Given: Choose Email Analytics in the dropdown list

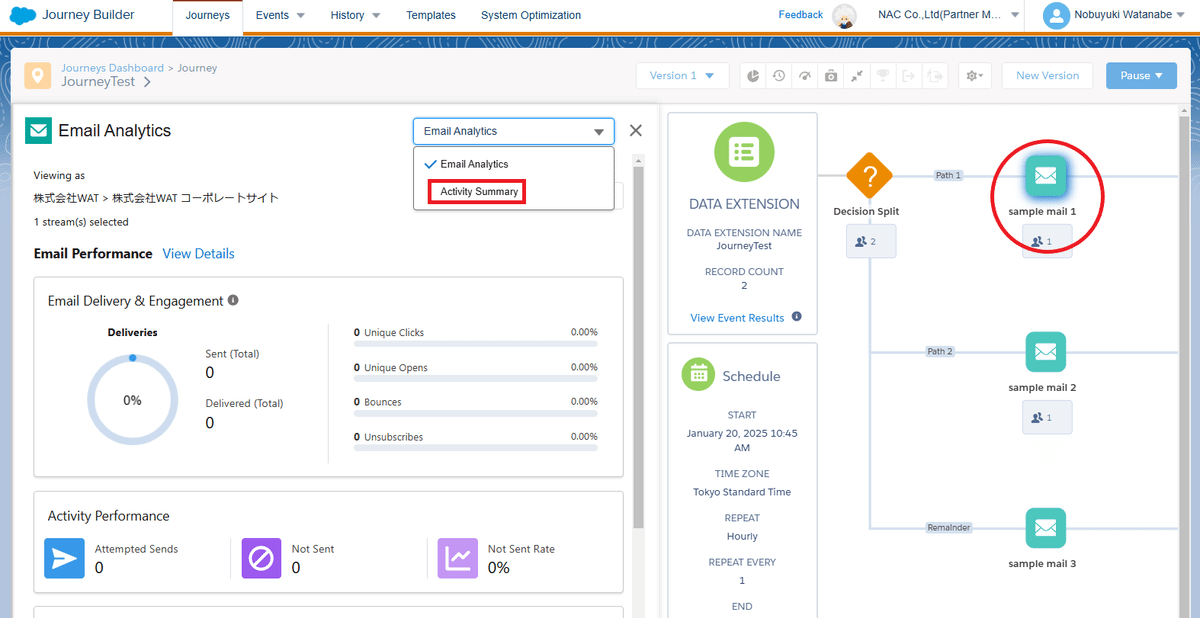Looking at the screenshot, I should tap(513, 164).
